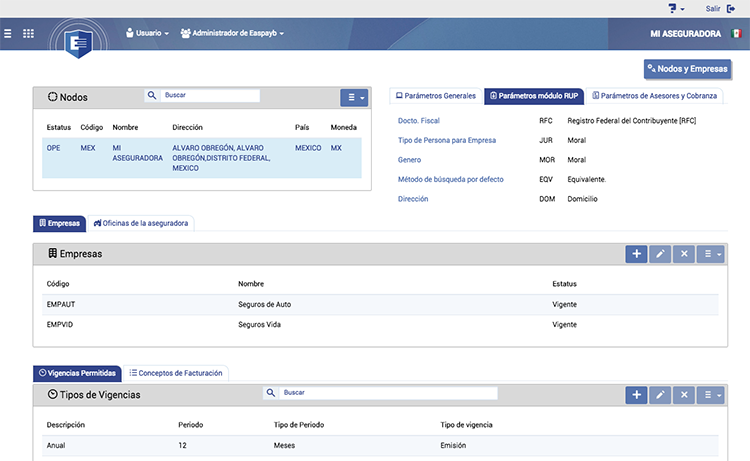Click the Salir logout icon
The image size is (750, 461).
tap(731, 9)
